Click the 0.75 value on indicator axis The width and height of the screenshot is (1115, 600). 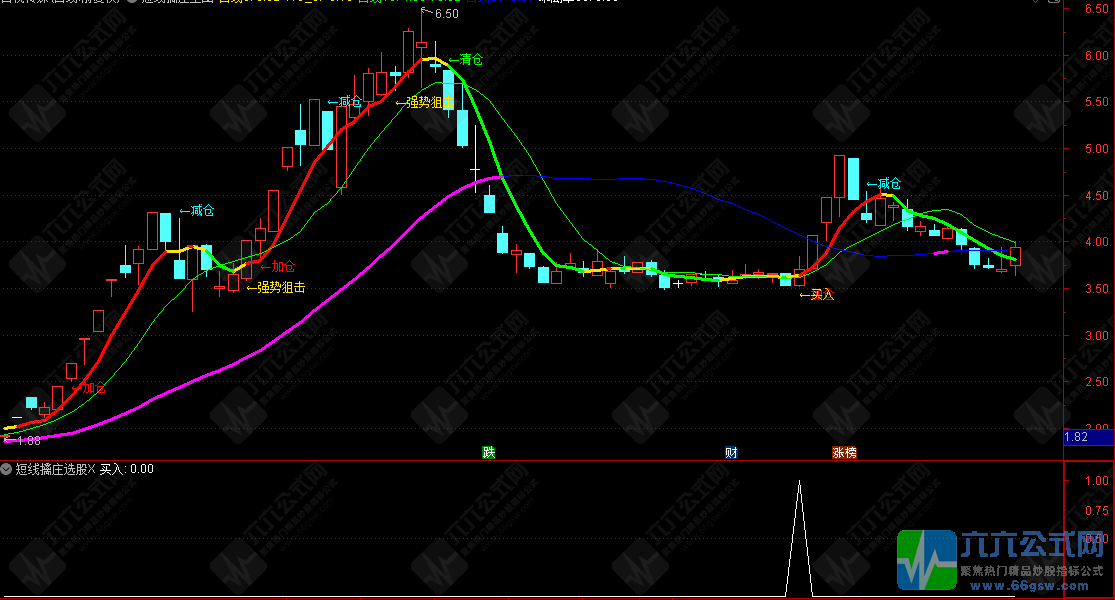coord(1096,510)
